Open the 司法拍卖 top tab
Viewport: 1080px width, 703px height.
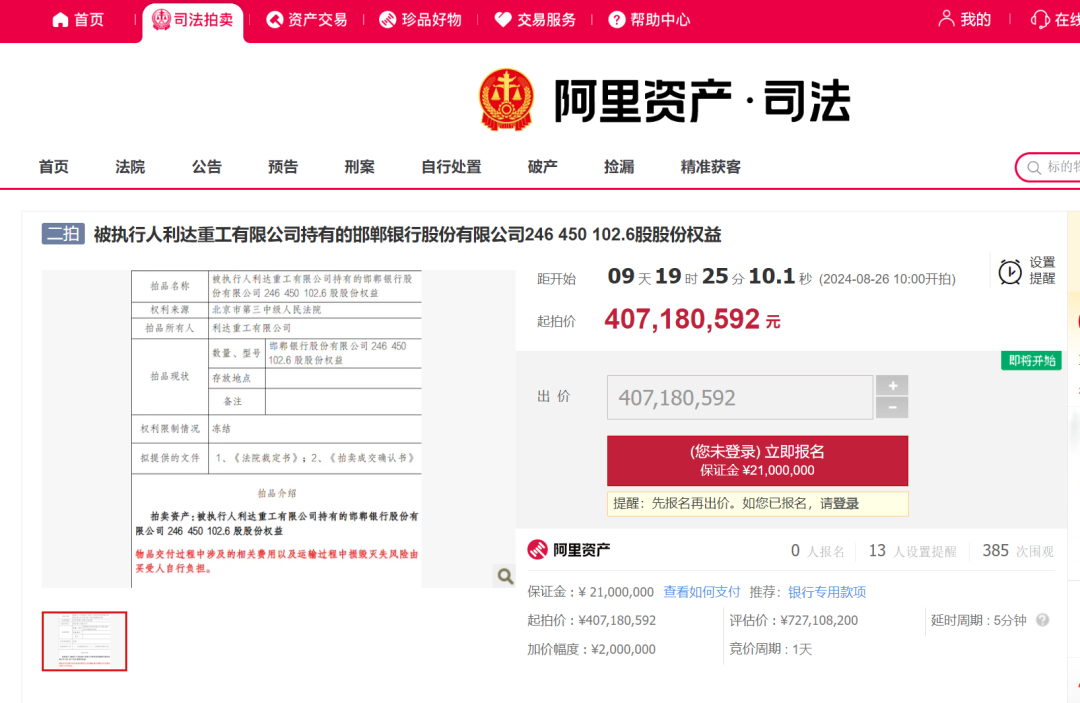pyautogui.click(x=193, y=21)
